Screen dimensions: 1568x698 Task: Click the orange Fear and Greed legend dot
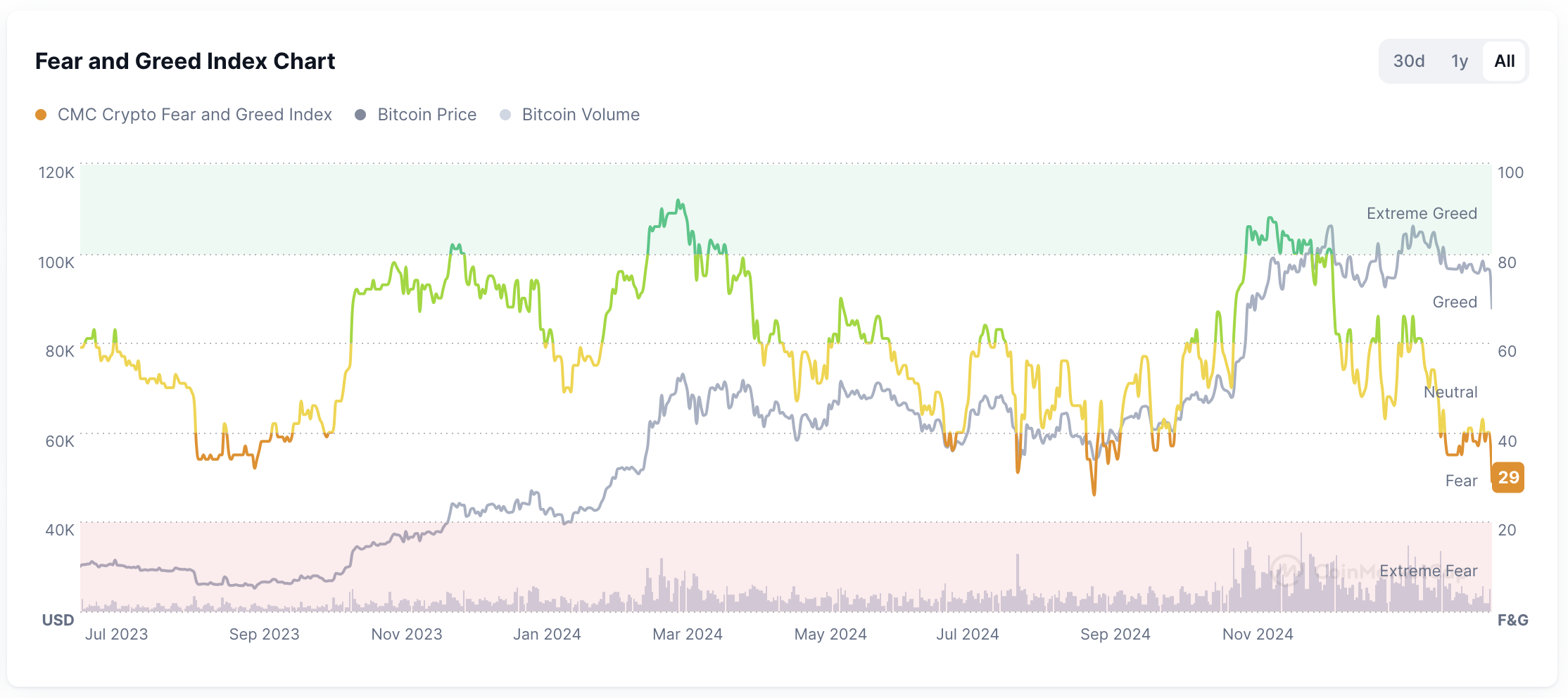[41, 115]
